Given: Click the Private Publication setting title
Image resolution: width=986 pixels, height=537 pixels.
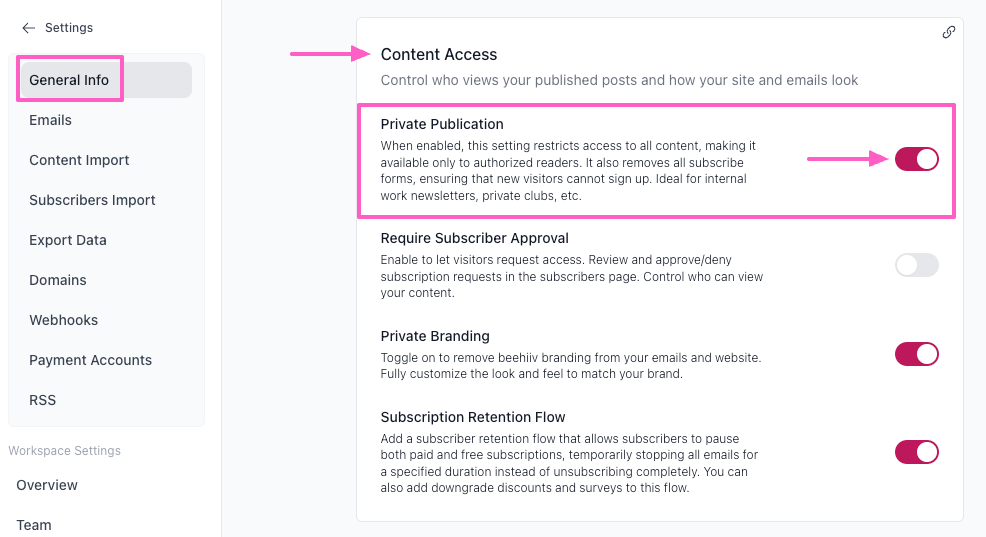Looking at the screenshot, I should [x=442, y=124].
